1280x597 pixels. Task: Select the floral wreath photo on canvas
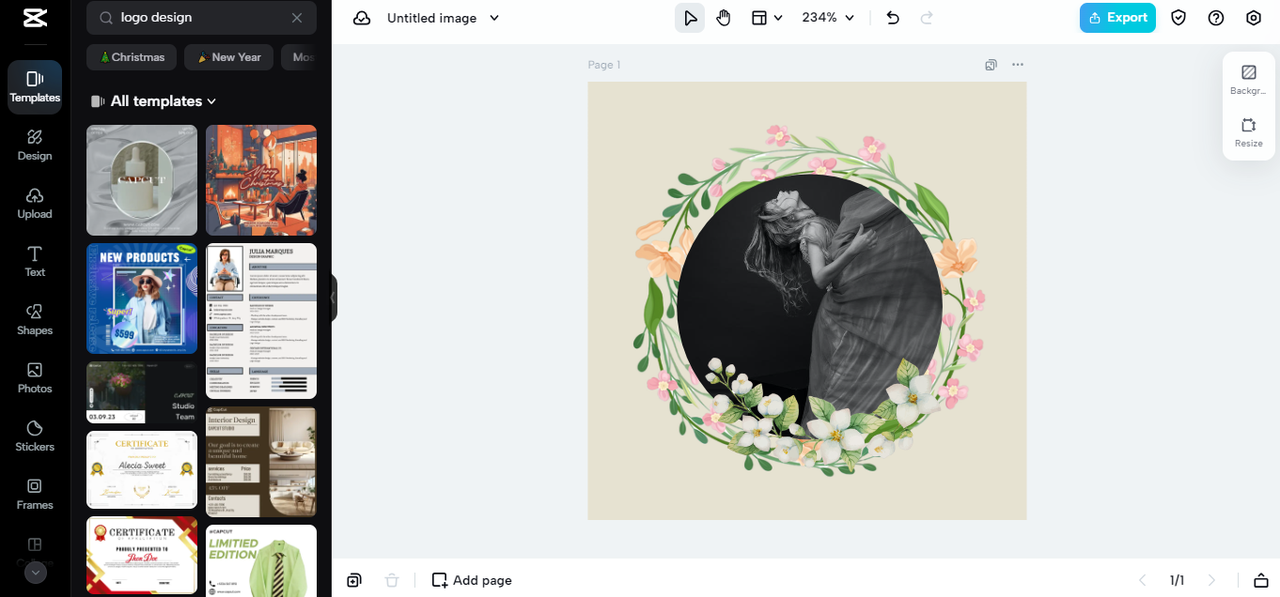click(x=809, y=300)
